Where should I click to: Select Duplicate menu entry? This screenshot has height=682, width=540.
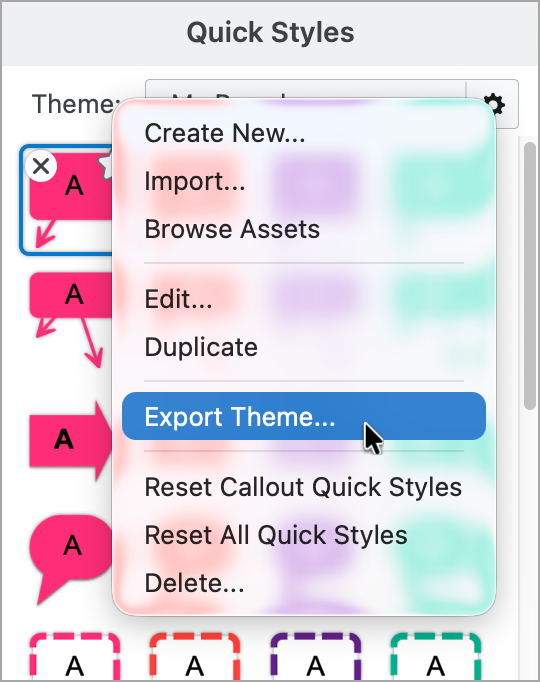(303, 347)
